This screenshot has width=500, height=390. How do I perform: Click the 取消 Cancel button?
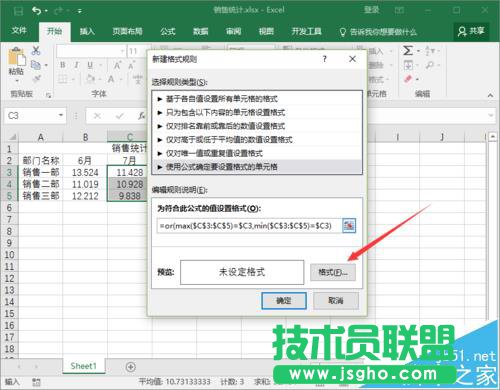pos(336,301)
